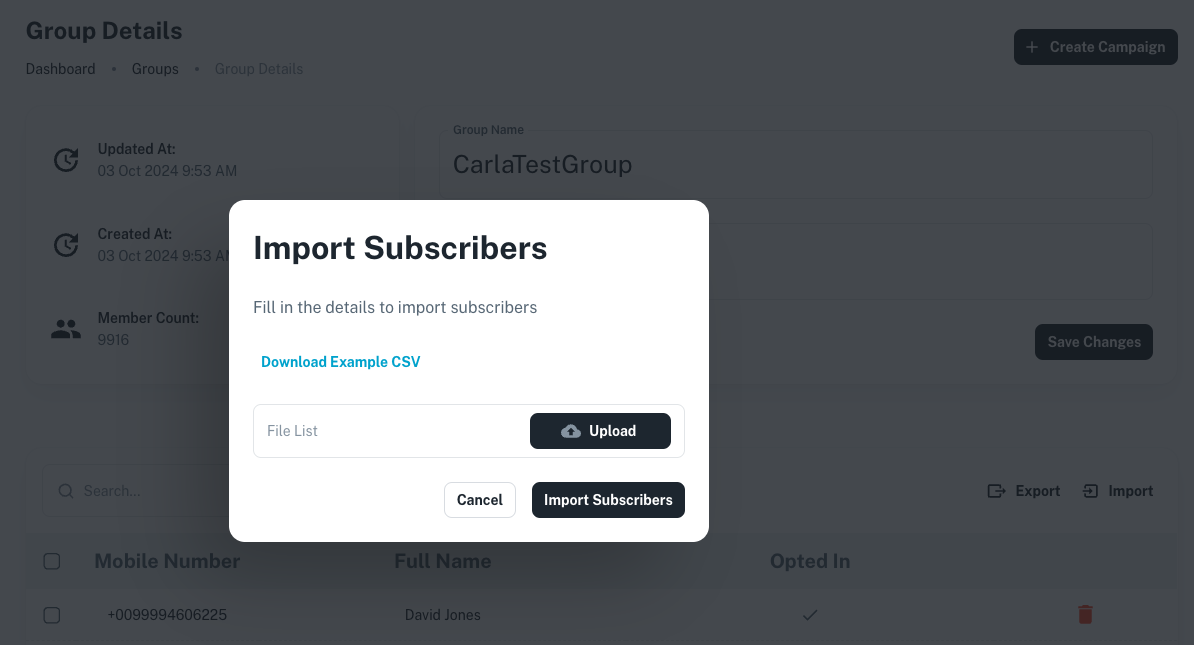Viewport: 1194px width, 645px height.
Task: Click the Export arrow icon
Action: 996,491
